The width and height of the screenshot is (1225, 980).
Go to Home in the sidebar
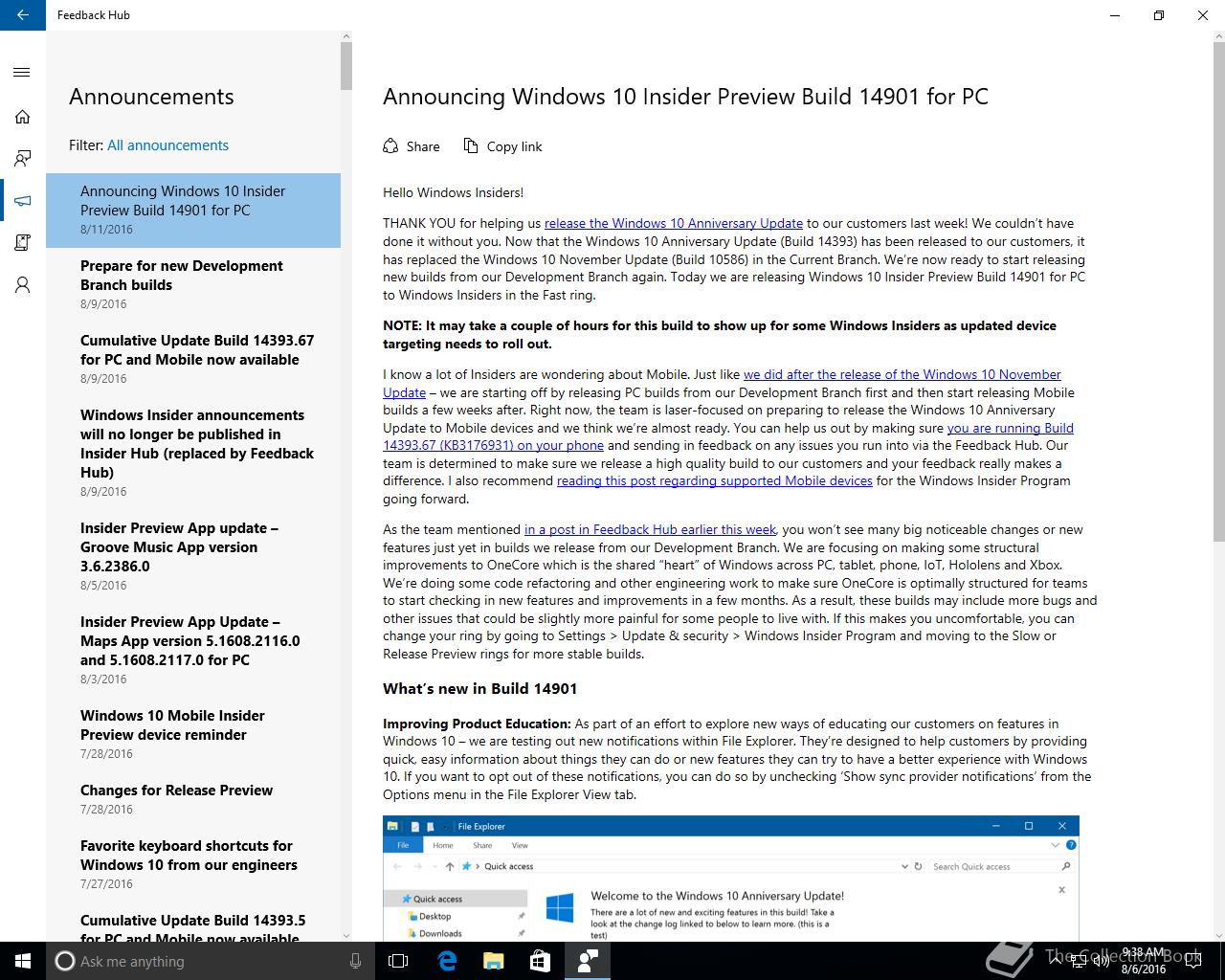point(22,117)
